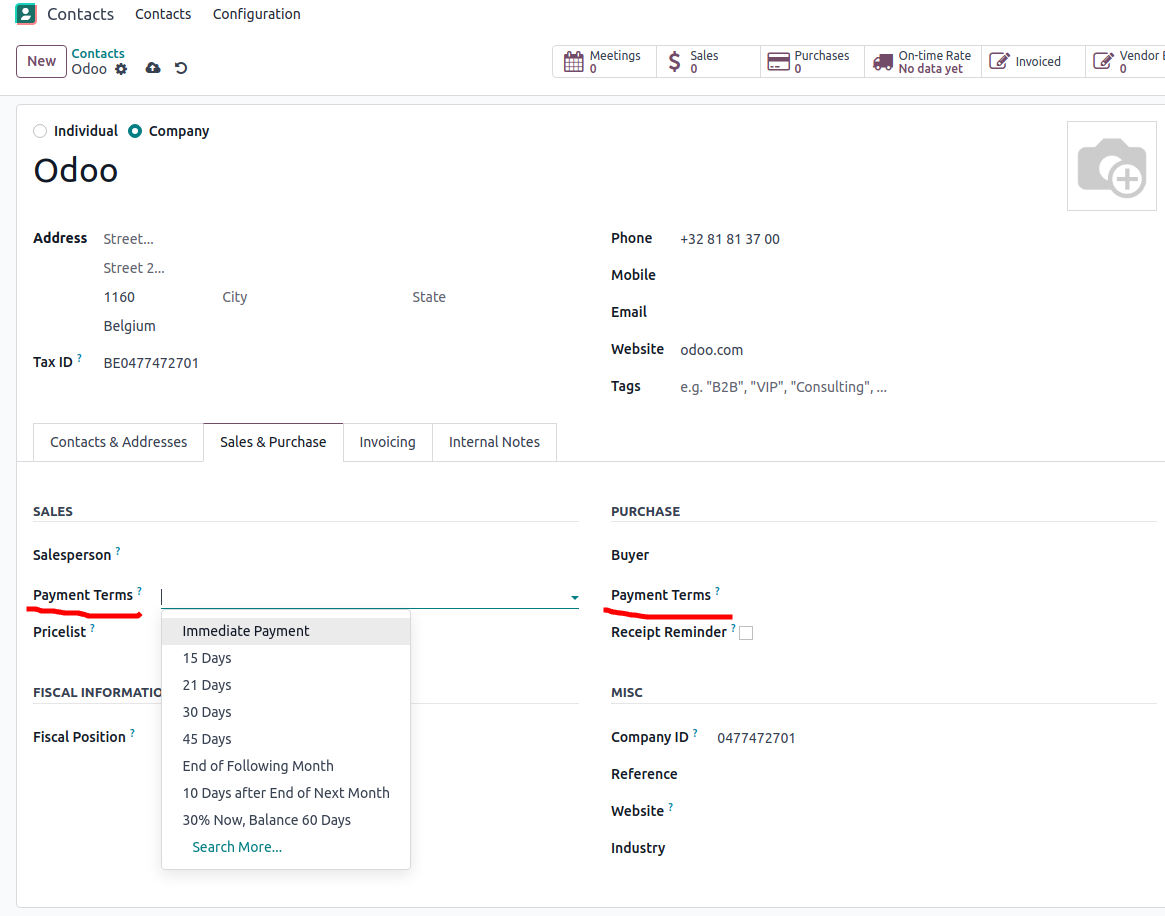The image size is (1165, 916).
Task: Choose 30 Days payment term
Action: [285, 712]
